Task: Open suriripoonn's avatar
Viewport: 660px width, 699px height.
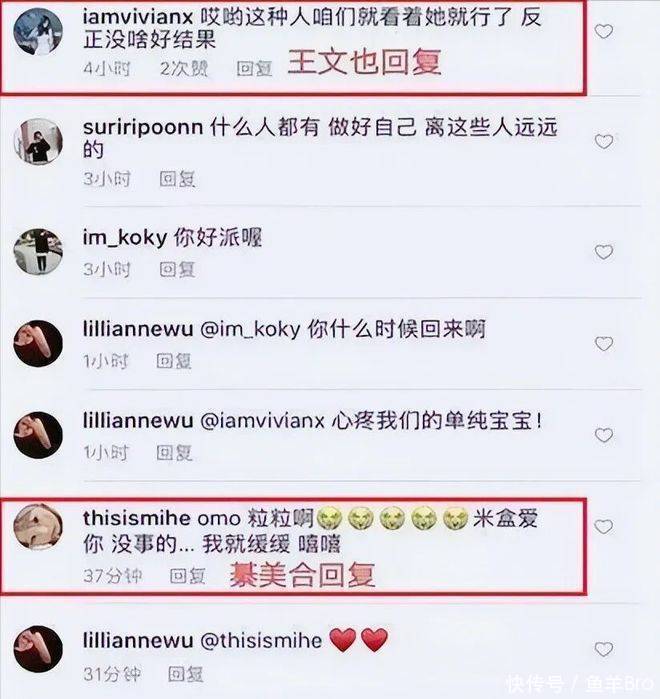Action: pos(38,142)
